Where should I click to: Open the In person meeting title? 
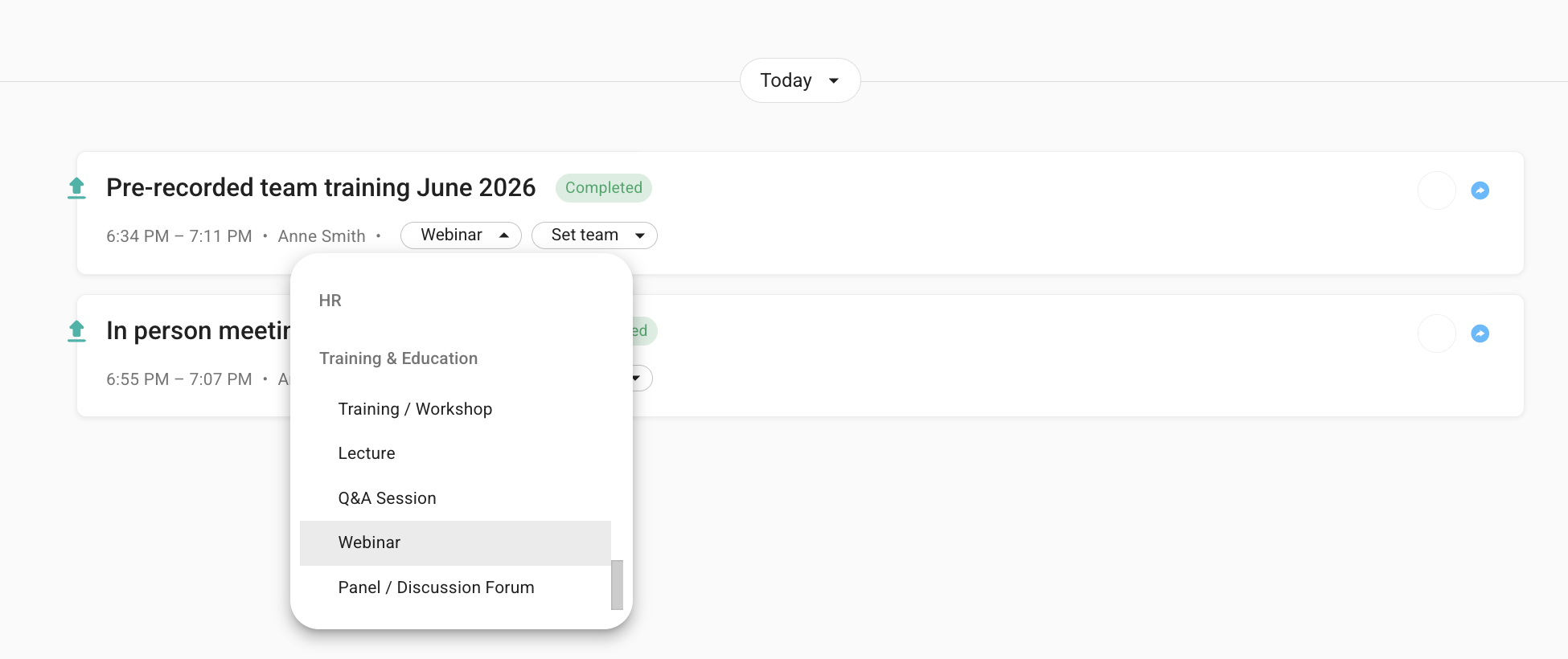pyautogui.click(x=198, y=330)
